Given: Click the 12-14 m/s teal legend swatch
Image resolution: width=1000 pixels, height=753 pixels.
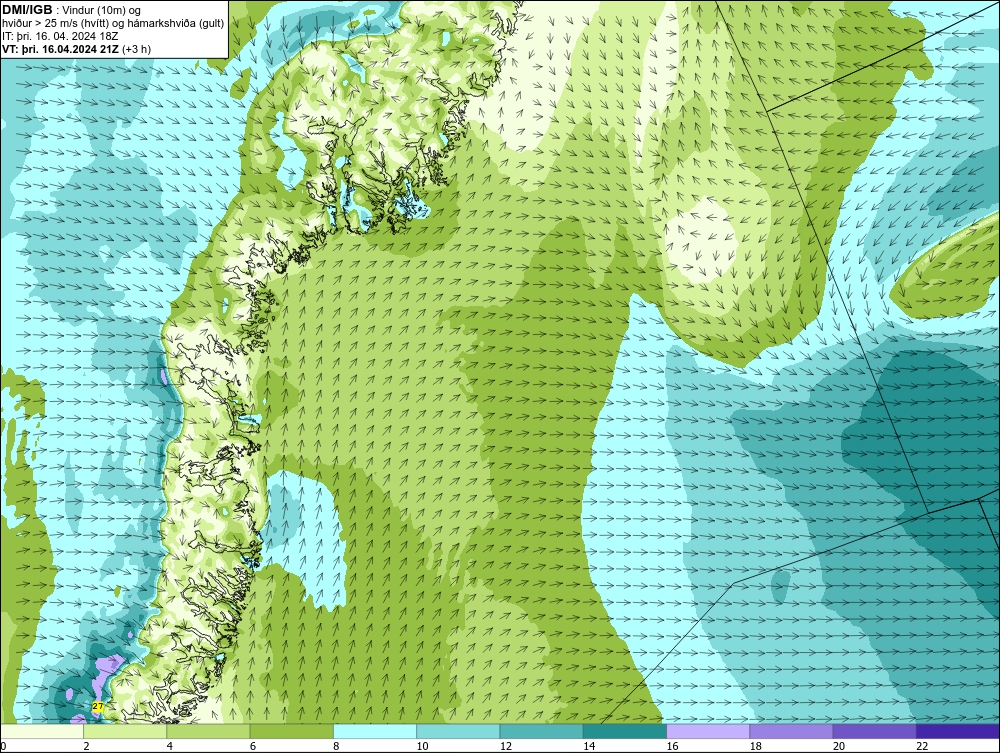Looking at the screenshot, I should 541,731.
